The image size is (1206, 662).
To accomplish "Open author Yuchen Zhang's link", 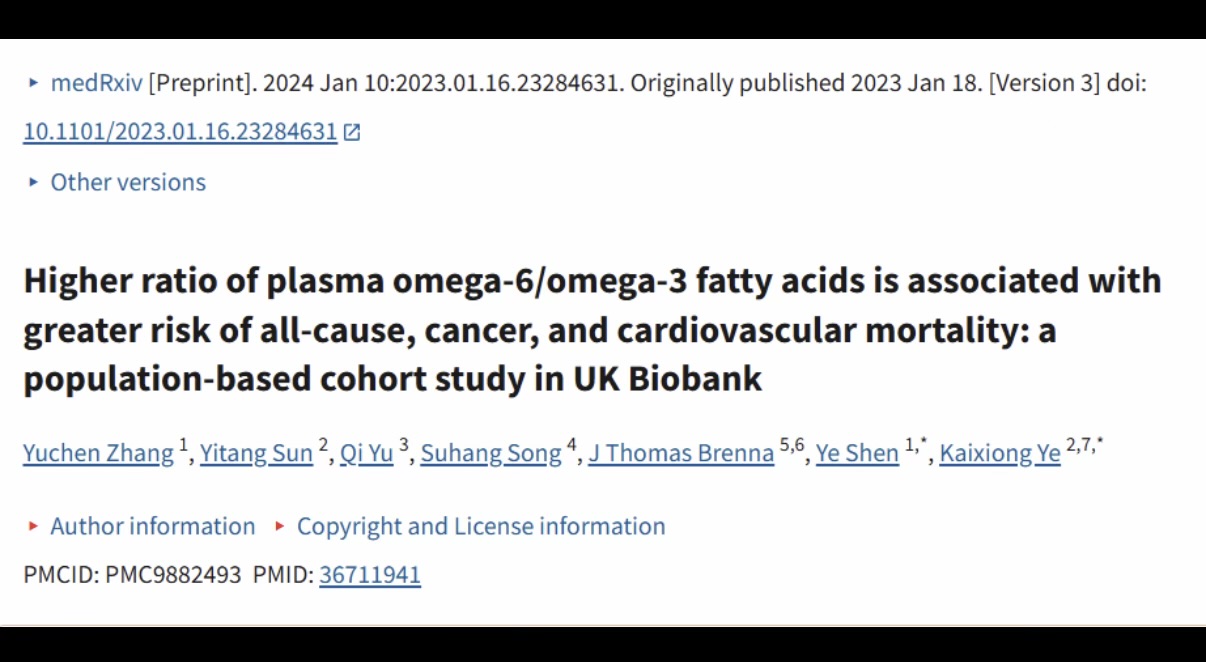I will click(x=98, y=453).
